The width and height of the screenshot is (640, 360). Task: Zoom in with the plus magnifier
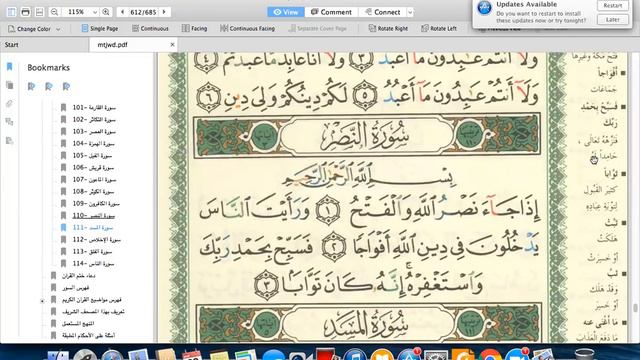[x=106, y=12]
